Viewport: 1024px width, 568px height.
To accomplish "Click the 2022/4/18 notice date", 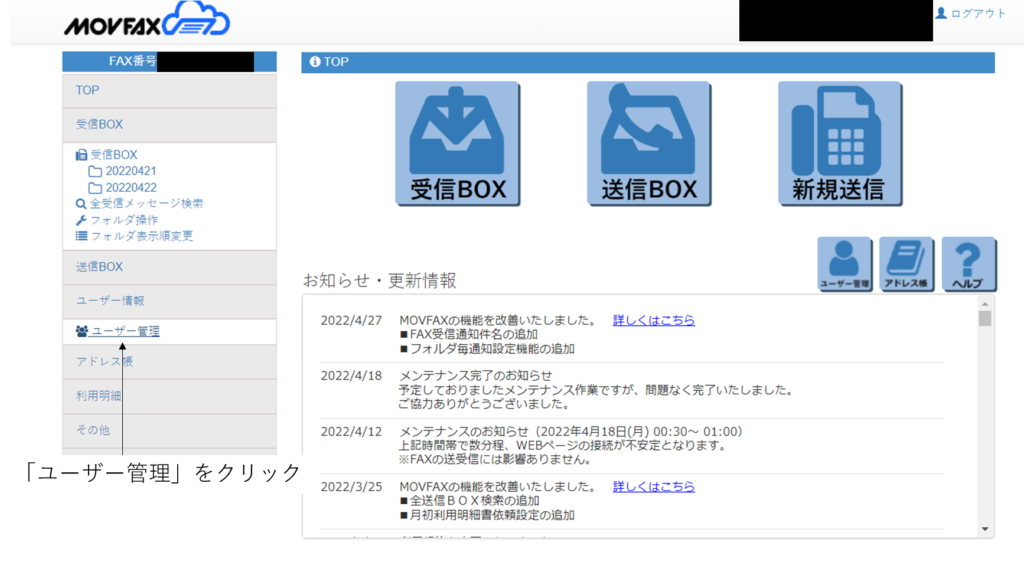I will (351, 375).
